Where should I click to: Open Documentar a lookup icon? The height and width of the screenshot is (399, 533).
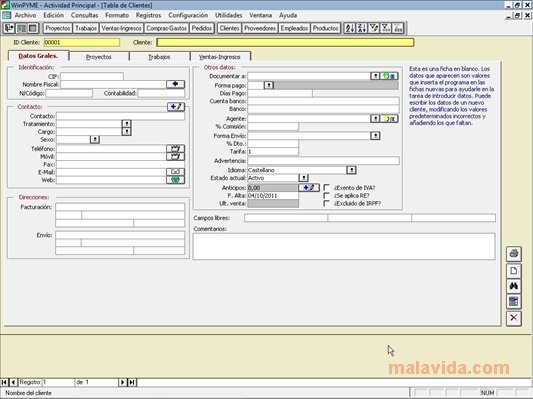click(389, 76)
